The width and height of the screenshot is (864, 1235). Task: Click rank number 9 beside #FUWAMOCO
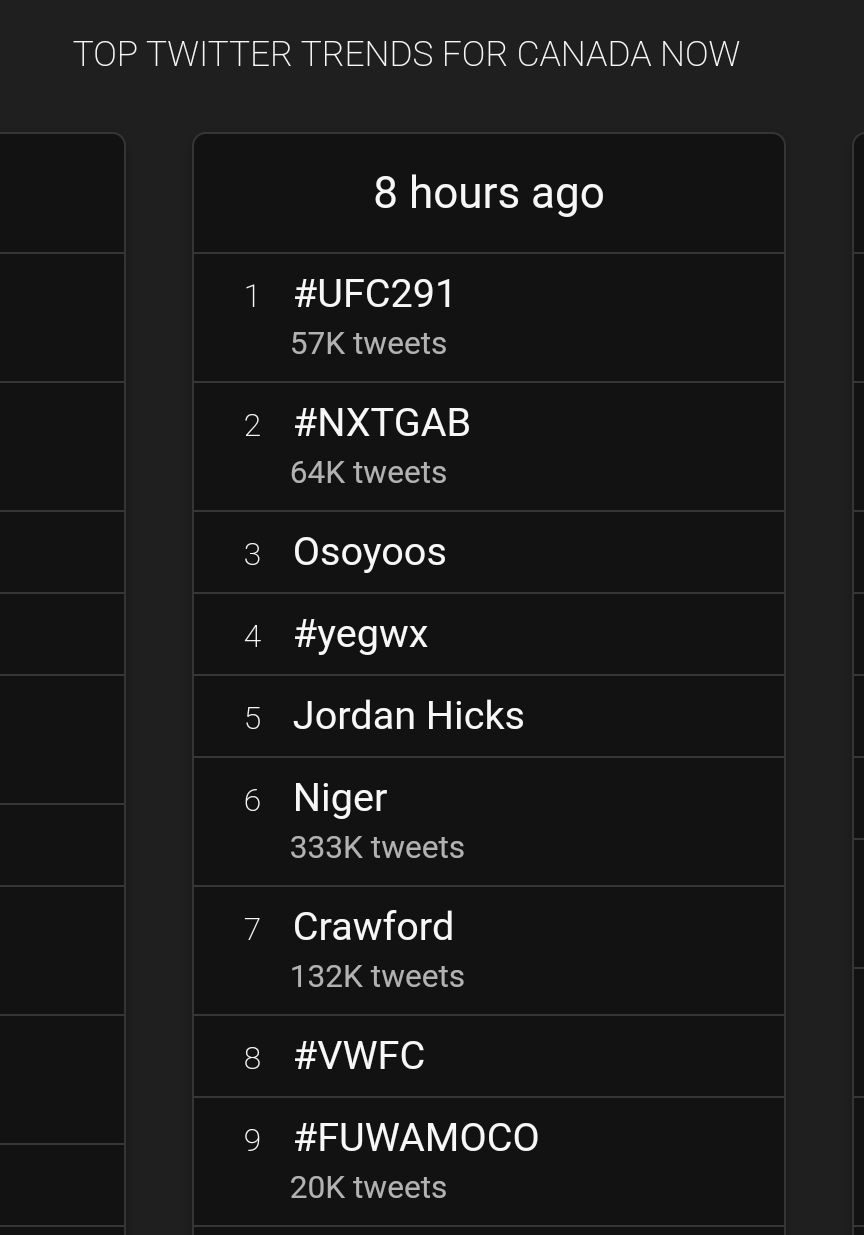tap(252, 1140)
